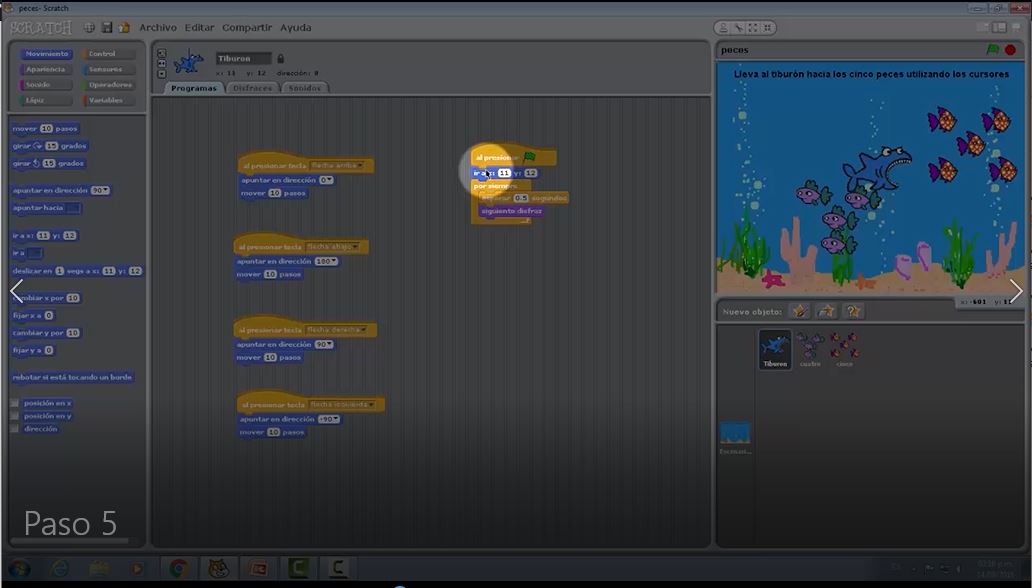Enable the 'dirección' checkbox

point(14,429)
